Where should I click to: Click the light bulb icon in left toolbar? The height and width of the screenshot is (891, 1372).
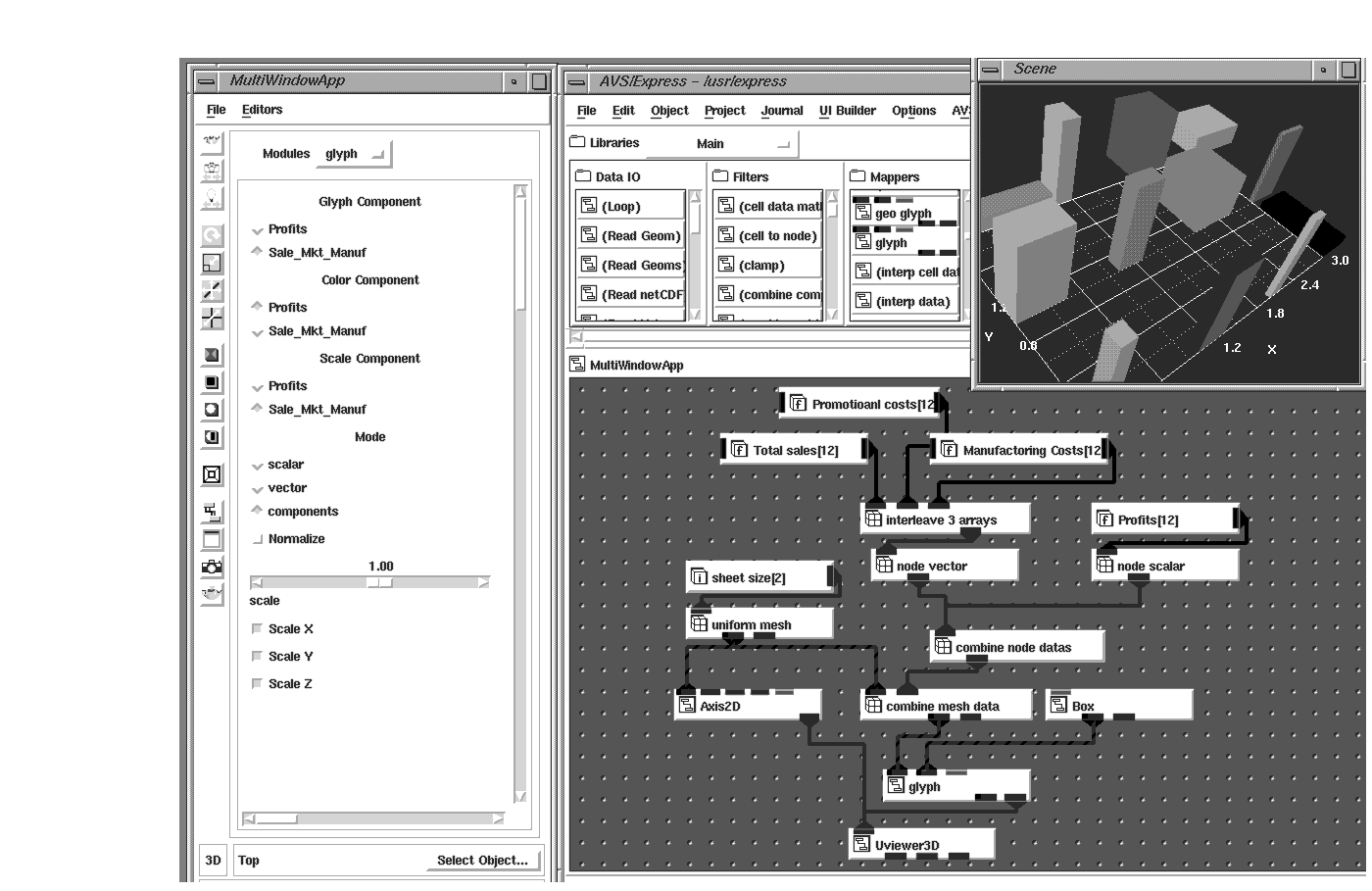coord(212,198)
